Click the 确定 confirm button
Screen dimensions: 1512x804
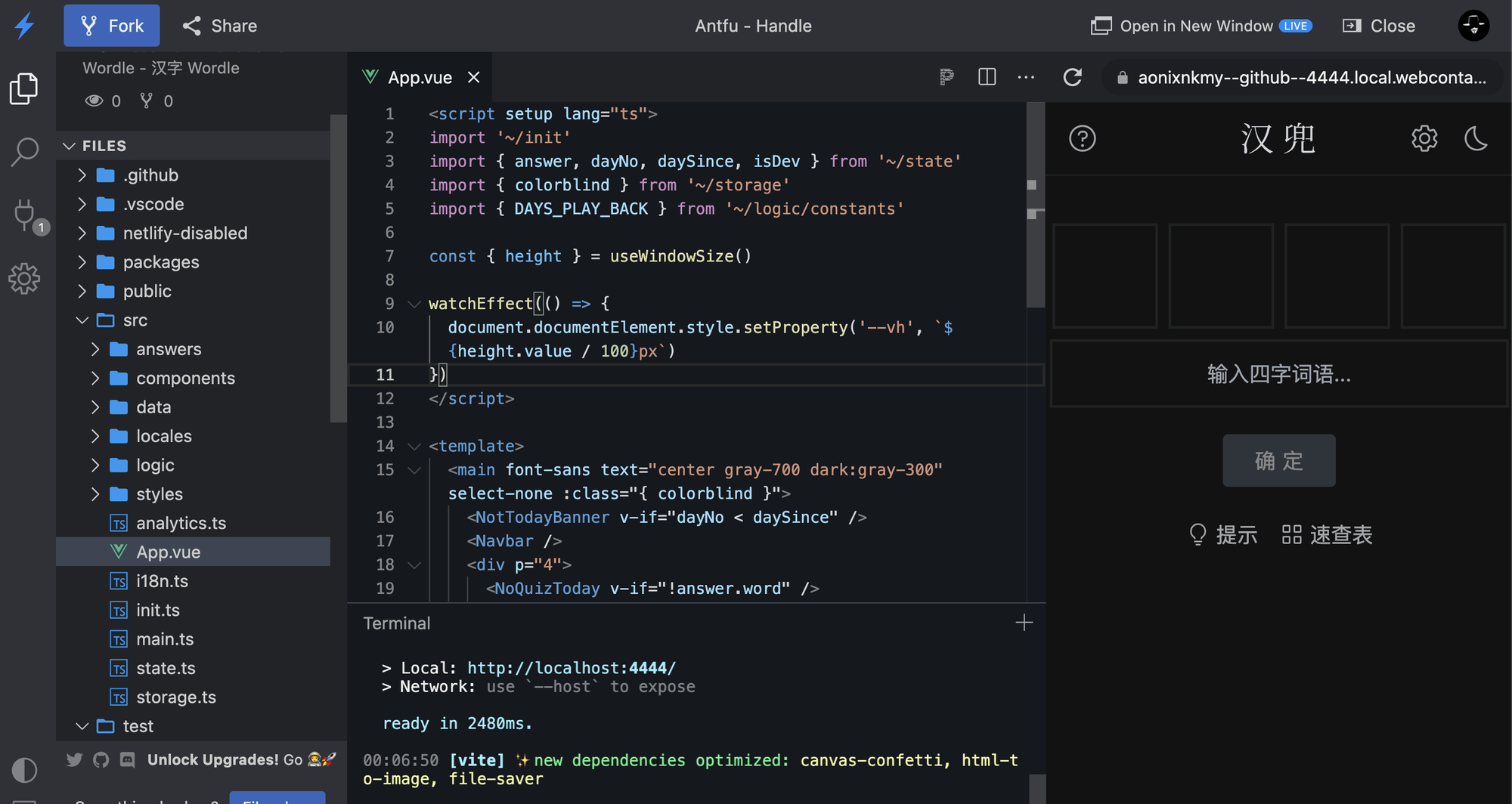1279,461
